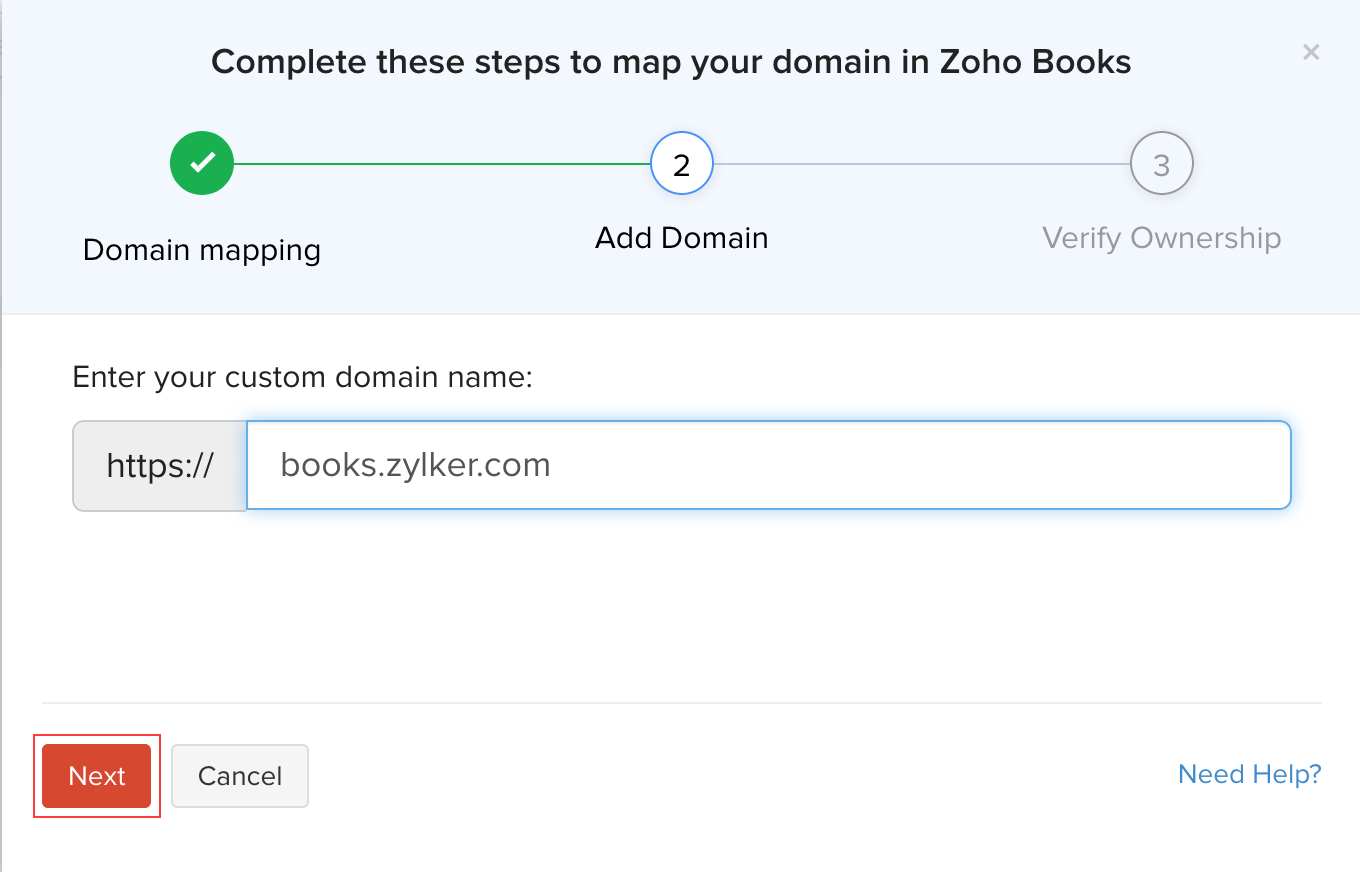Click the 'Enter your custom domain name' label
Image resolution: width=1360 pixels, height=872 pixels.
[x=302, y=377]
